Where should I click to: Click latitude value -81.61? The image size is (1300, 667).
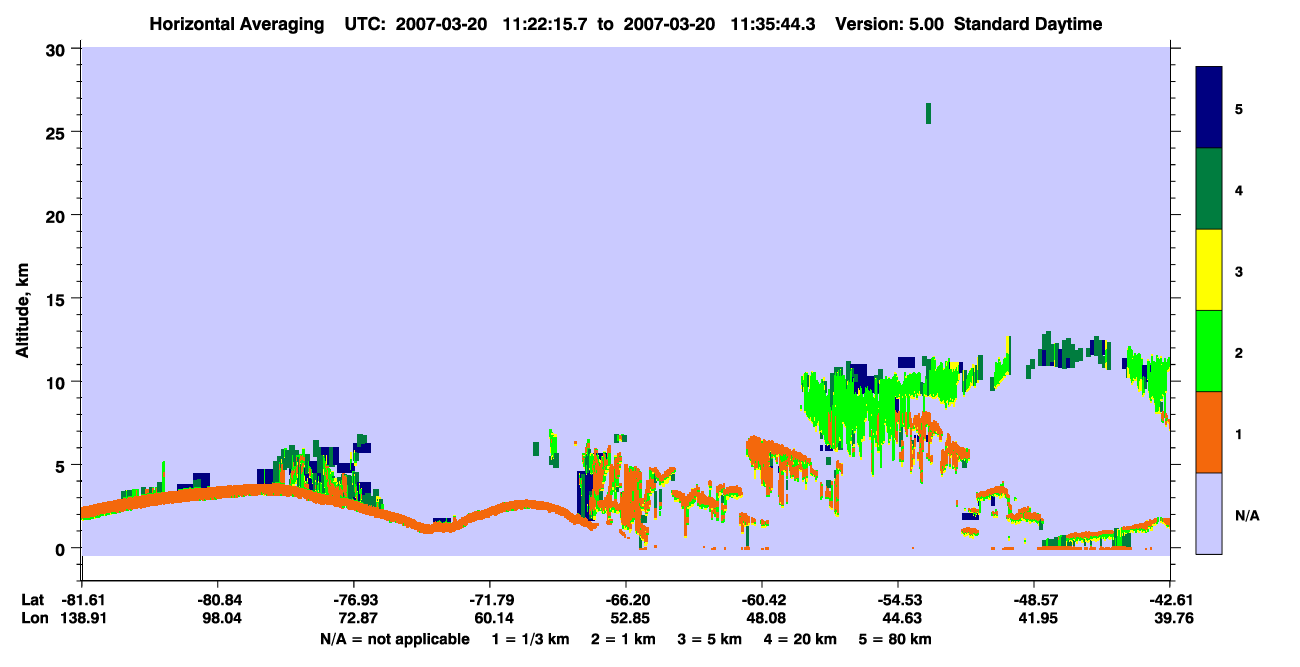coord(81,599)
